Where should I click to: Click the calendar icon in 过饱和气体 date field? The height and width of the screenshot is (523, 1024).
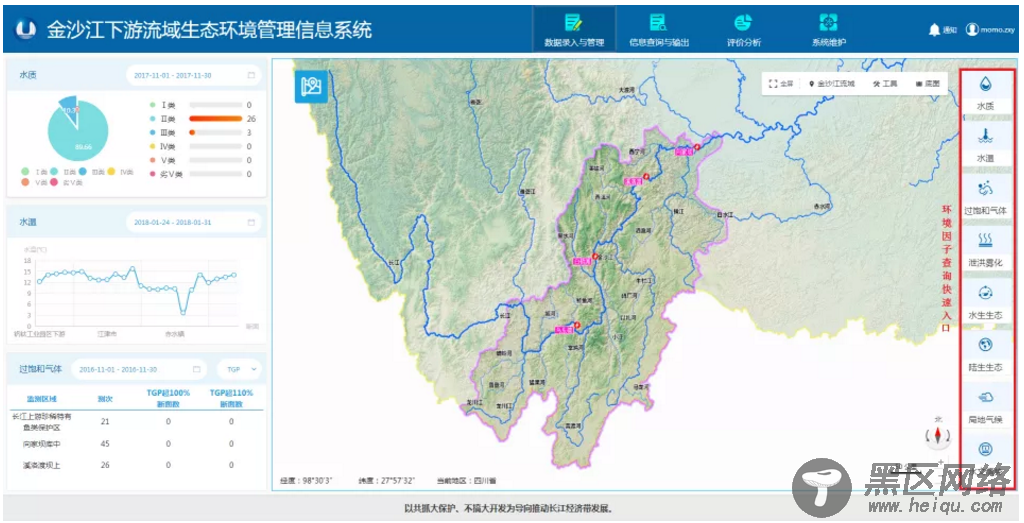pos(197,370)
